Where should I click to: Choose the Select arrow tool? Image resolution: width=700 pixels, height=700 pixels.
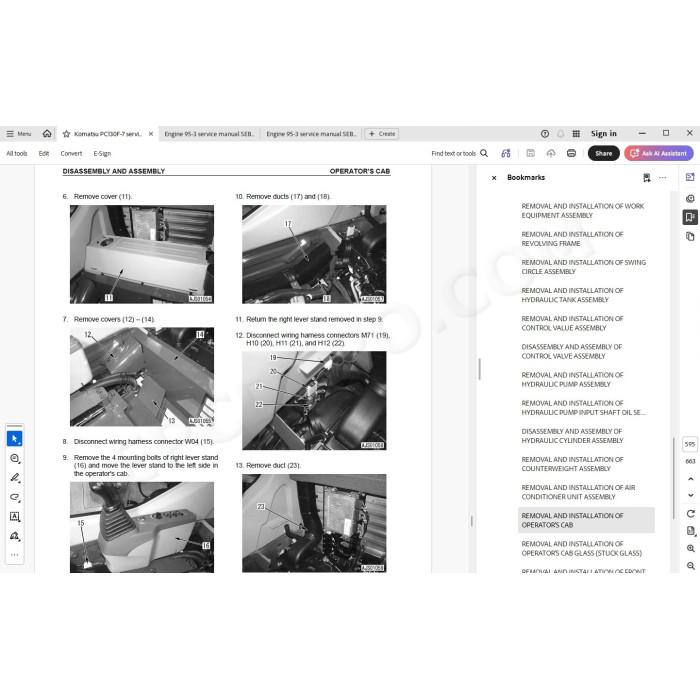pyautogui.click(x=14, y=439)
